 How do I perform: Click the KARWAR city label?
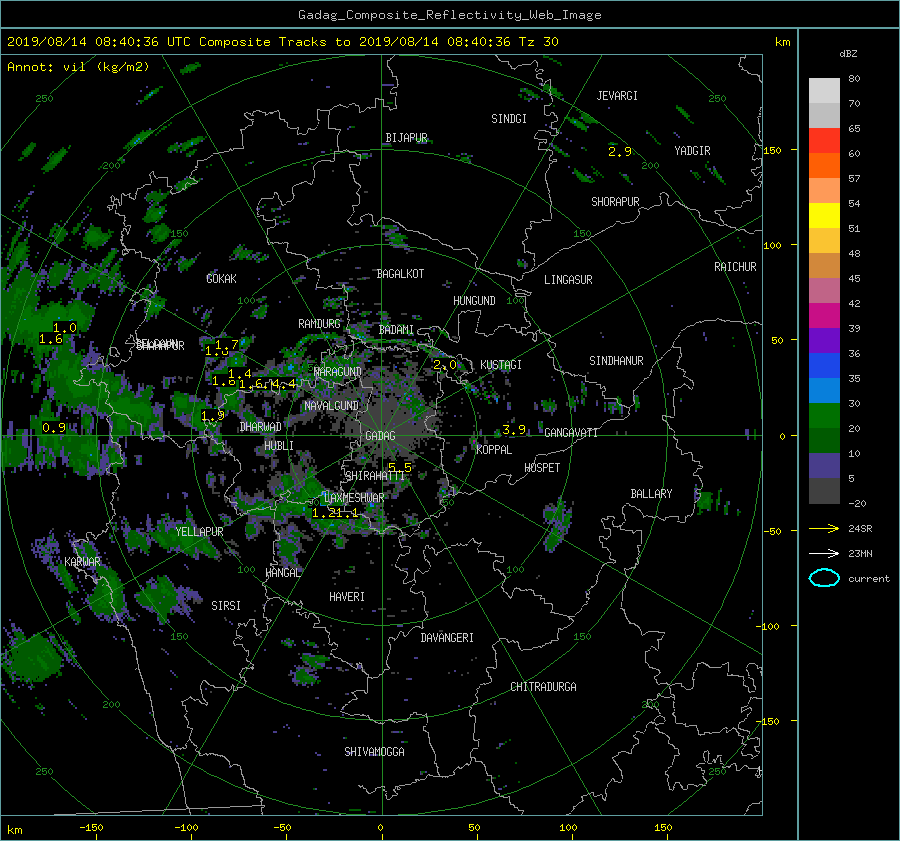click(83, 562)
